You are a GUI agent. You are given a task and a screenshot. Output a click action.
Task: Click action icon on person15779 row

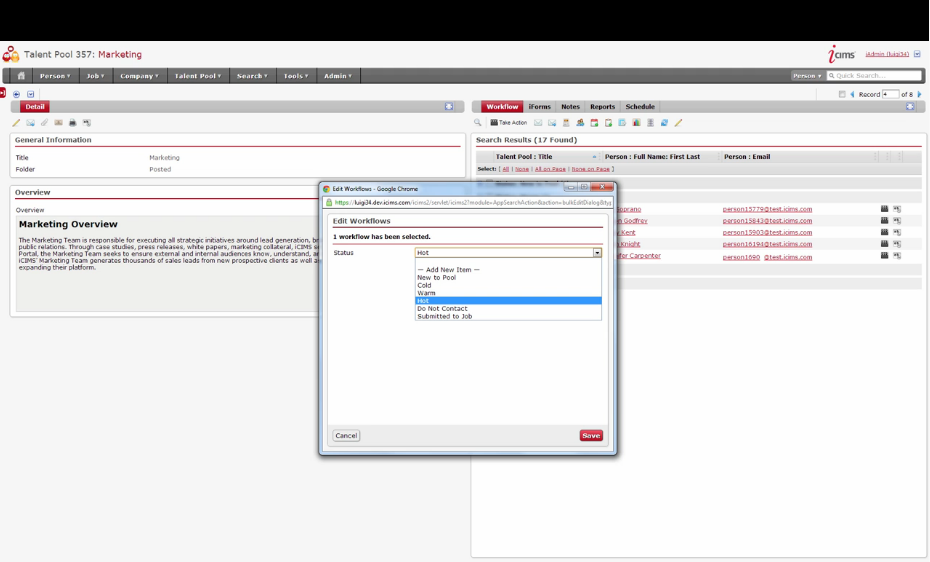tap(884, 209)
